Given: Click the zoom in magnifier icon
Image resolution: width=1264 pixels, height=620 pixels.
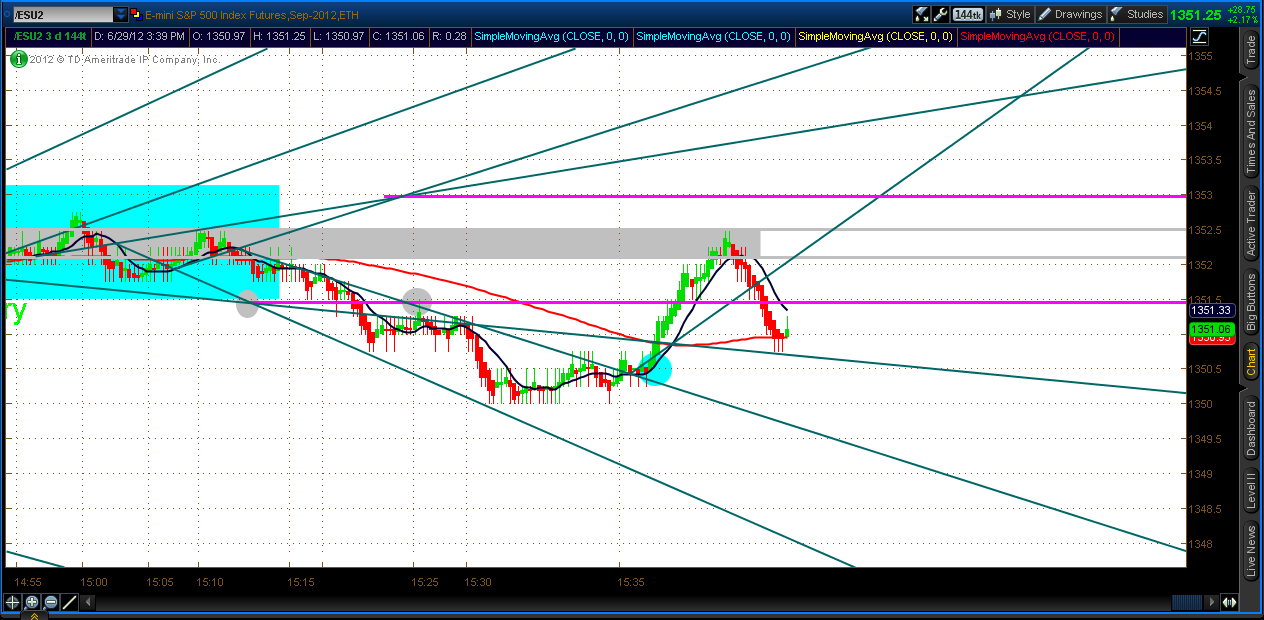Looking at the screenshot, I should coord(31,602).
